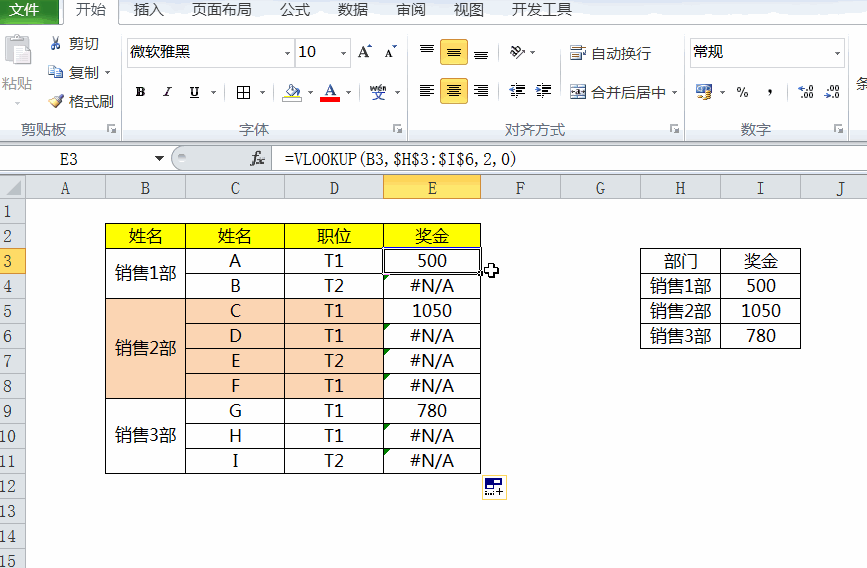Open number format 常规 dropdown
The width and height of the screenshot is (867, 568).
[837, 53]
